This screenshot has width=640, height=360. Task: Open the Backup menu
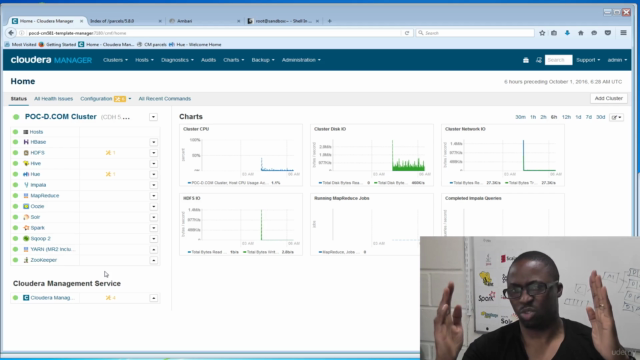coord(263,60)
